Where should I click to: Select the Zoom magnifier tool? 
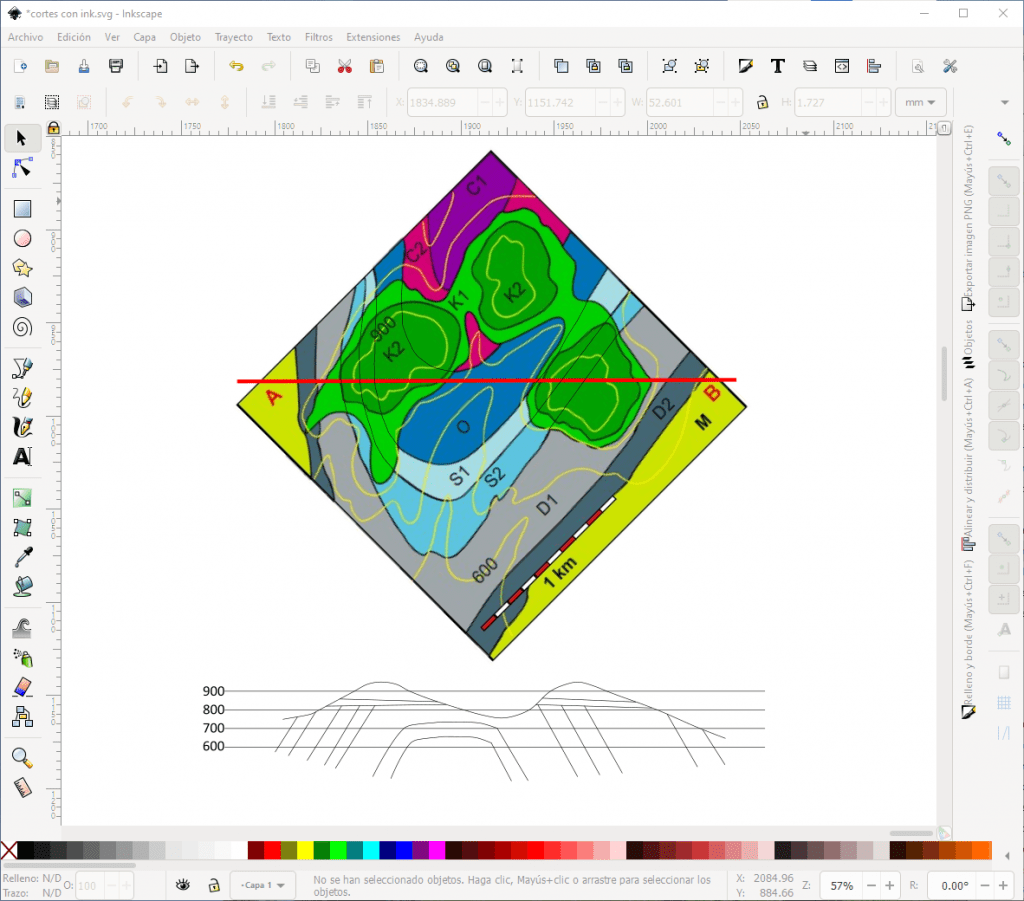(x=22, y=758)
